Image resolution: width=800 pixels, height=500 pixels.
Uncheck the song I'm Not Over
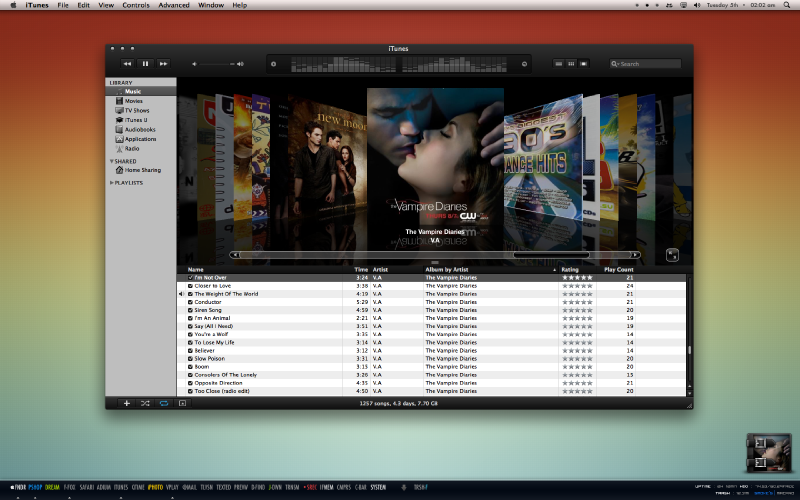(190, 278)
